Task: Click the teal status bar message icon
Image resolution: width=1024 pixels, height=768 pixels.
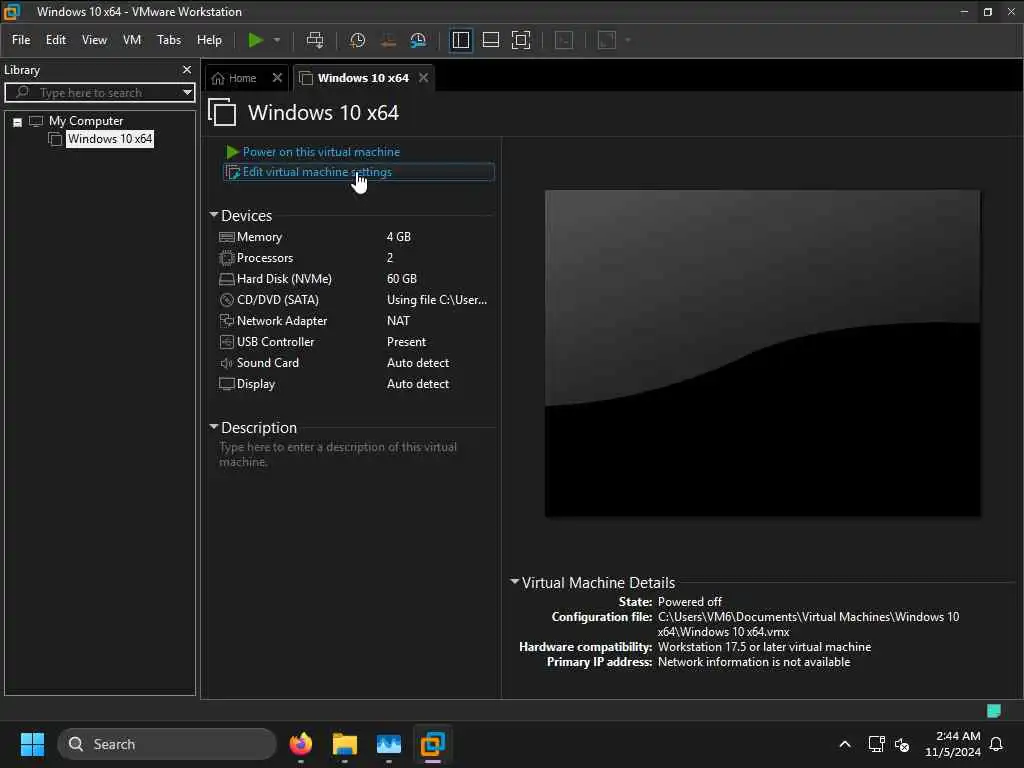Action: 994,711
